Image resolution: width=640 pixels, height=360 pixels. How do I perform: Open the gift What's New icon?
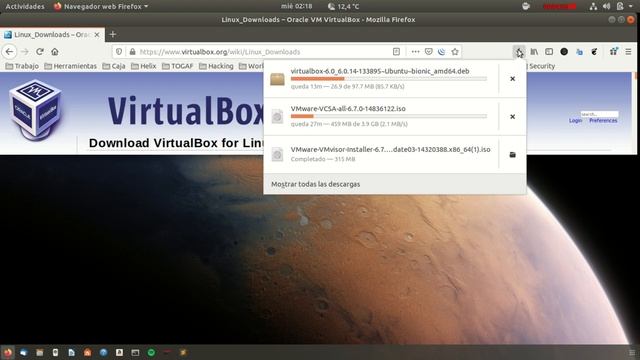pos(613,51)
